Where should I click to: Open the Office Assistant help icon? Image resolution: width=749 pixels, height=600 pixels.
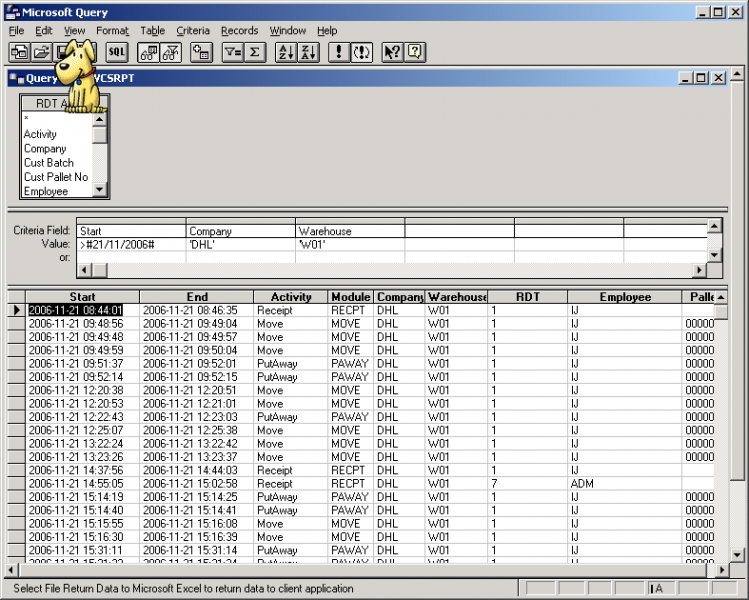pos(415,52)
